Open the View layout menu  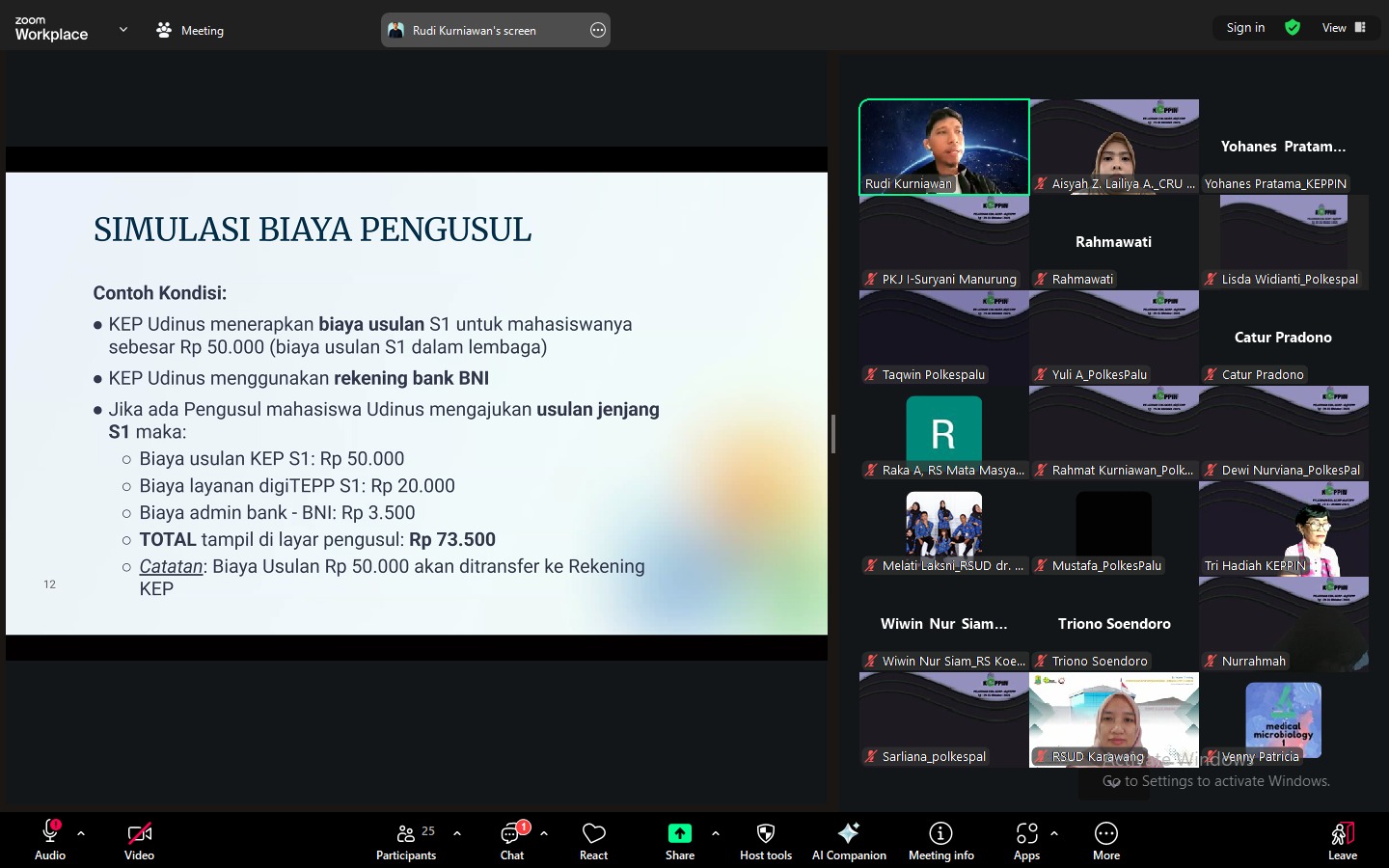[1344, 28]
